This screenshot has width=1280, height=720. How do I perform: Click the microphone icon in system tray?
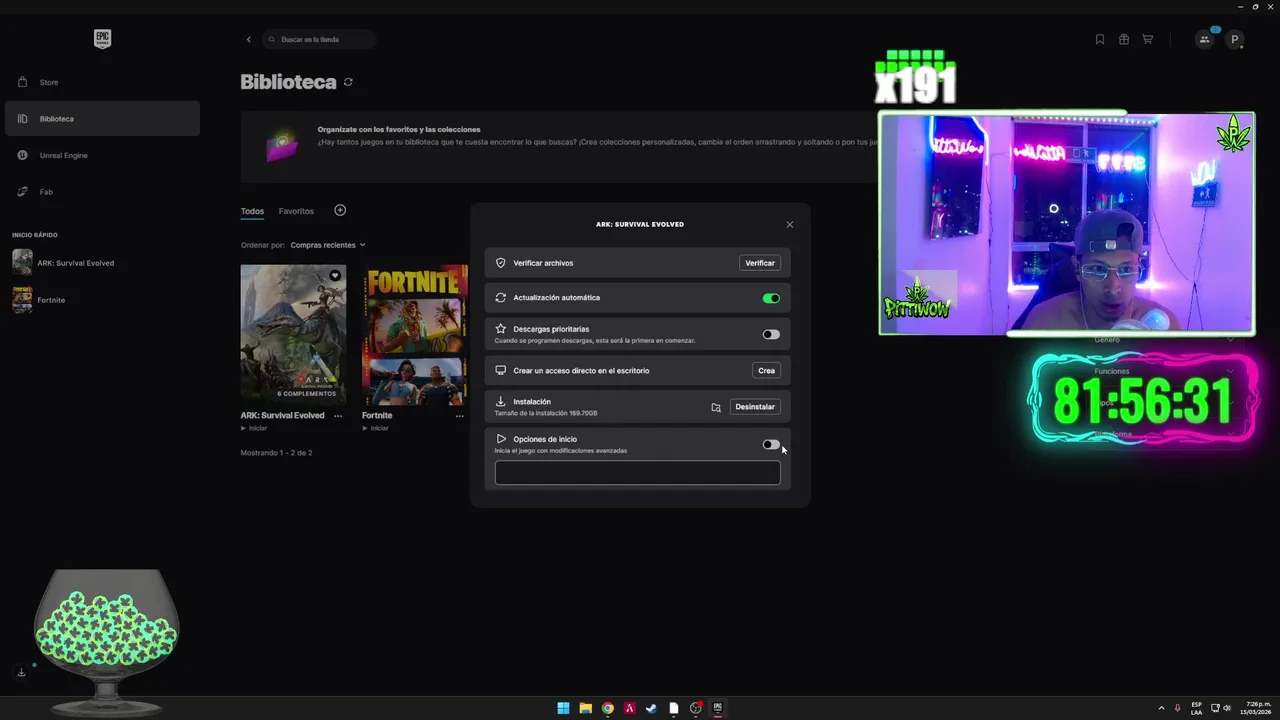click(1178, 708)
